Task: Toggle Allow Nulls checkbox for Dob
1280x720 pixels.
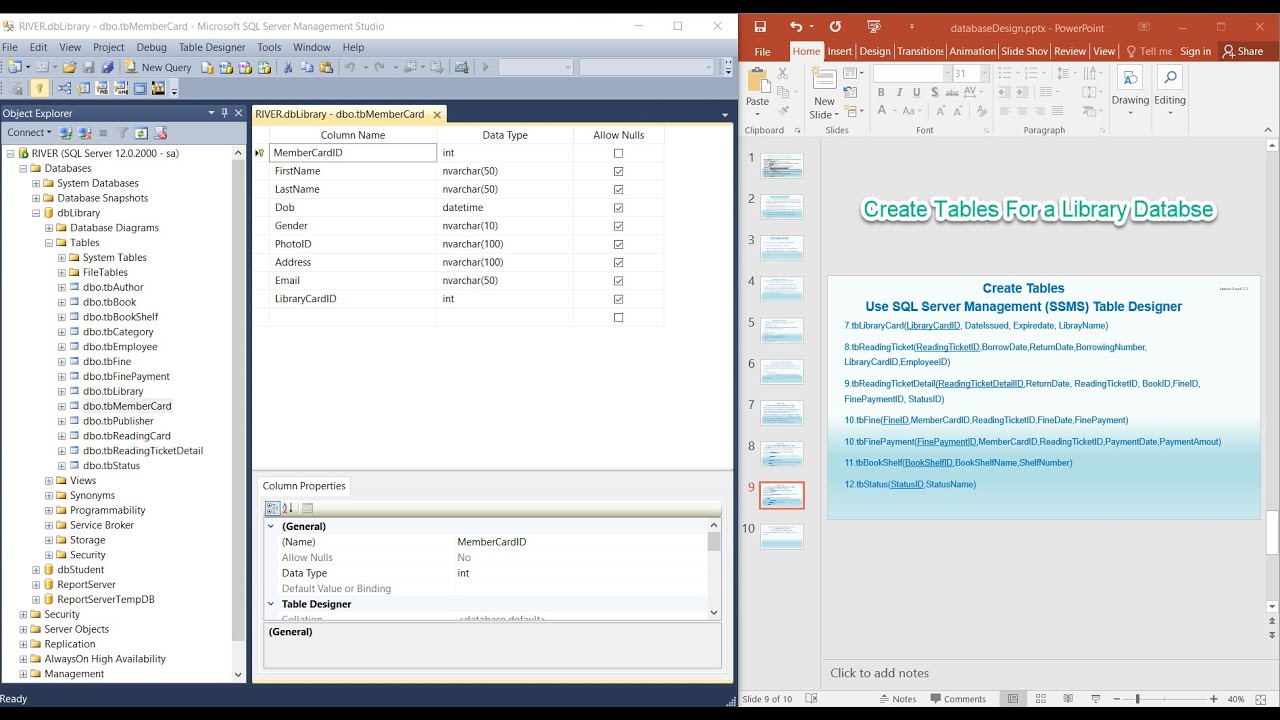Action: (x=618, y=208)
